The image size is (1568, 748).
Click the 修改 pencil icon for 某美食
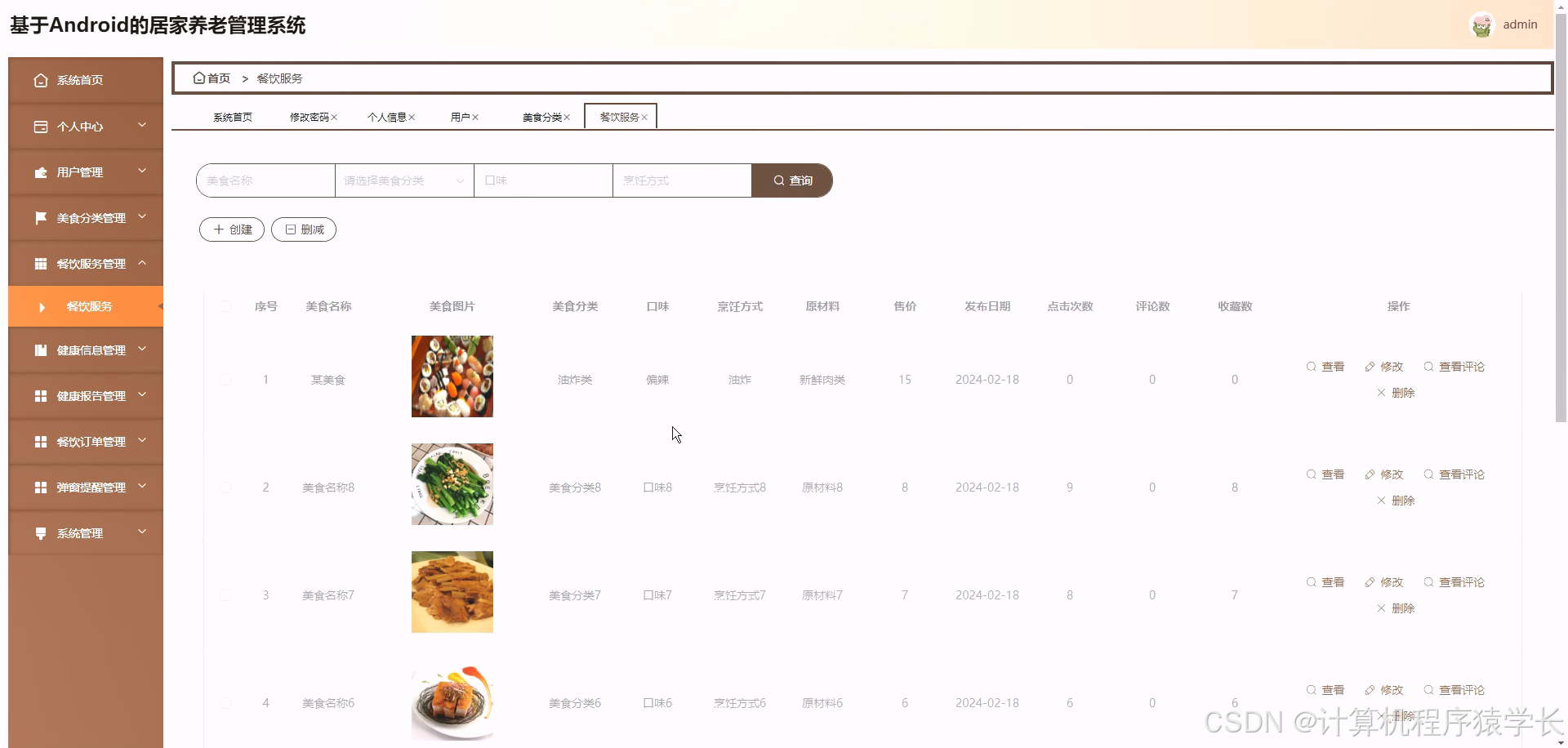1370,367
